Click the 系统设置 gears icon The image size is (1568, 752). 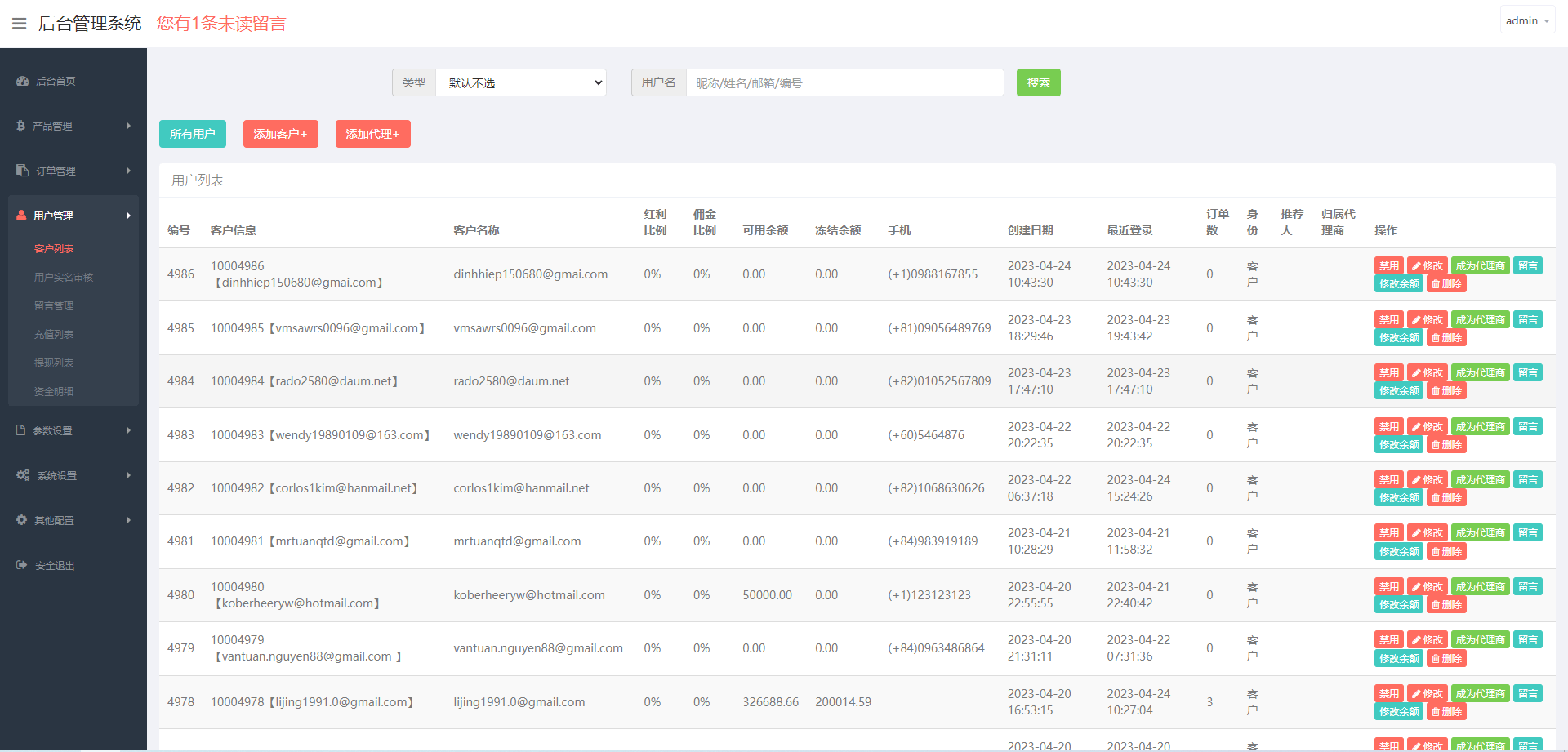coord(23,475)
